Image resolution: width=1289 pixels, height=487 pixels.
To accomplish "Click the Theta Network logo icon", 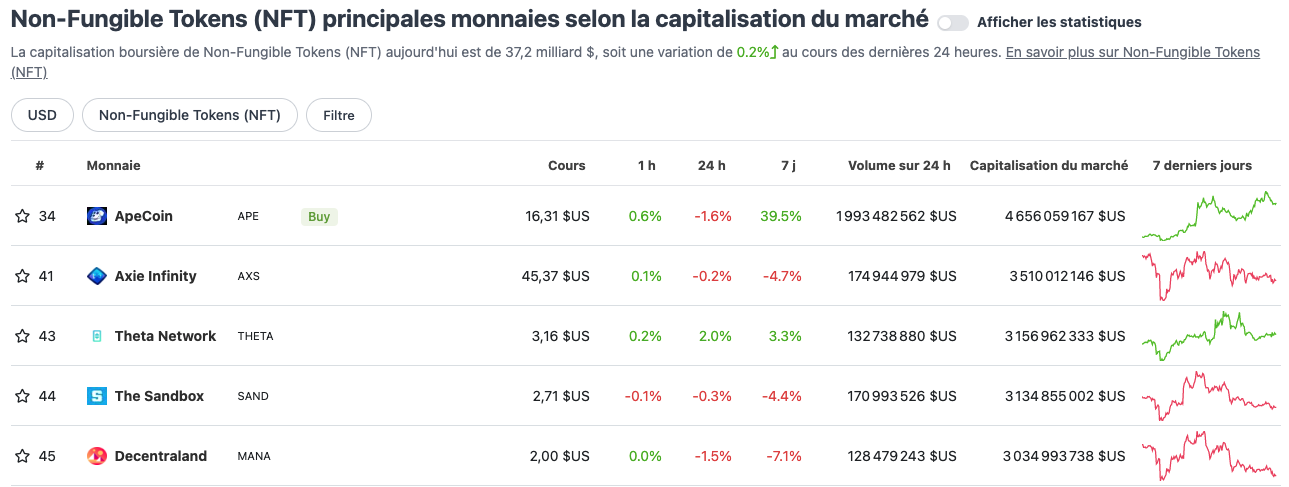I will click(x=97, y=336).
